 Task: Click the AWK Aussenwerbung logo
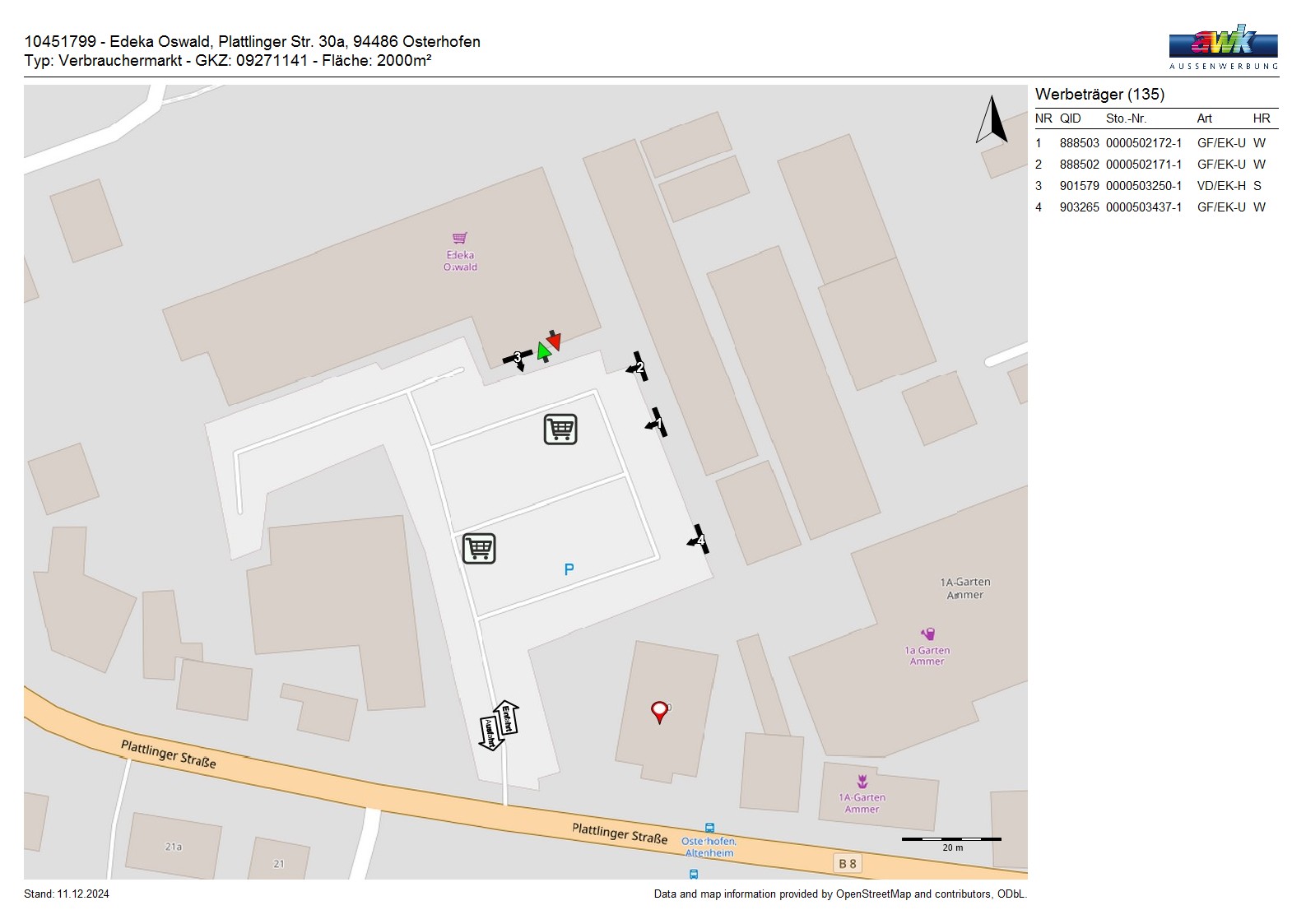(x=1223, y=47)
